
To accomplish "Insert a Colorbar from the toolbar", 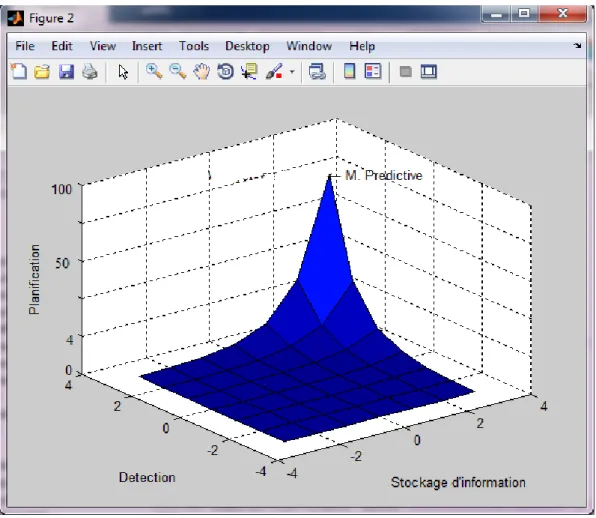I will (349, 71).
